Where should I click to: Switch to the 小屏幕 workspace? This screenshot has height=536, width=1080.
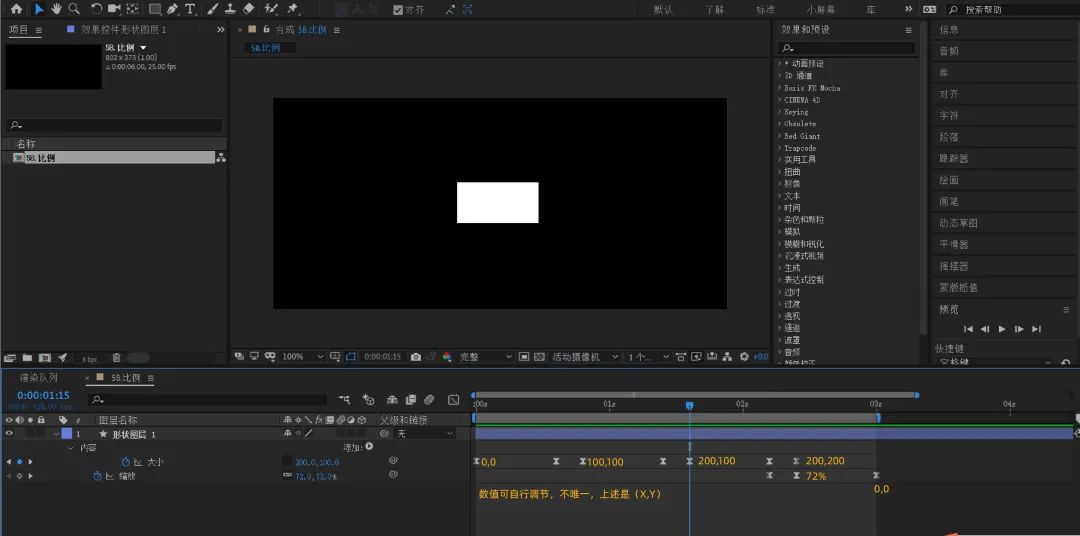821,10
